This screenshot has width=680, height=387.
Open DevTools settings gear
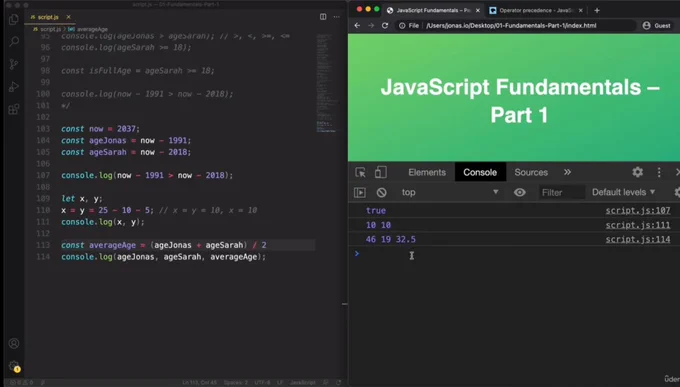(x=638, y=172)
